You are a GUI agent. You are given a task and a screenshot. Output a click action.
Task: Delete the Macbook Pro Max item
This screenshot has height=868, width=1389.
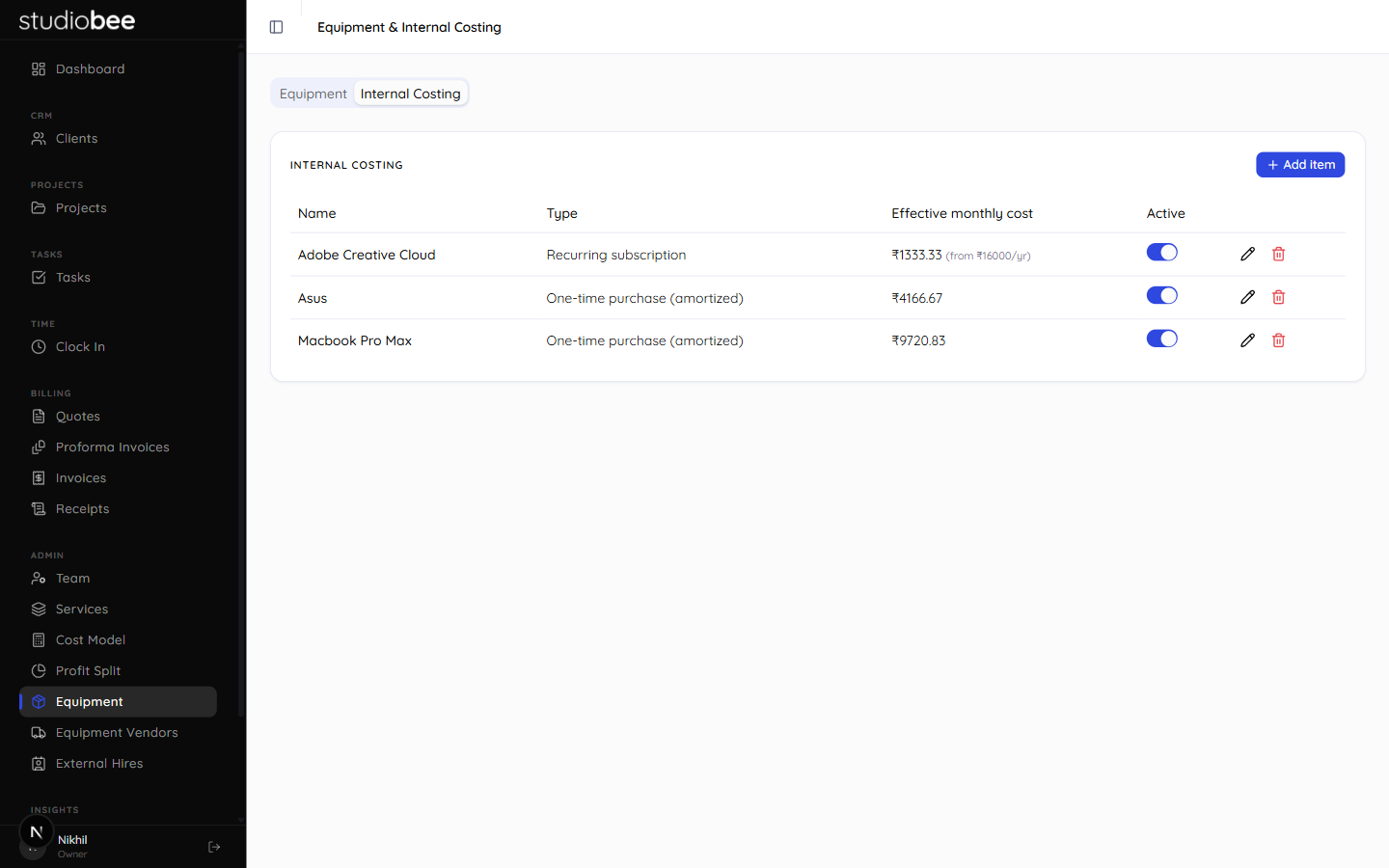(x=1278, y=339)
